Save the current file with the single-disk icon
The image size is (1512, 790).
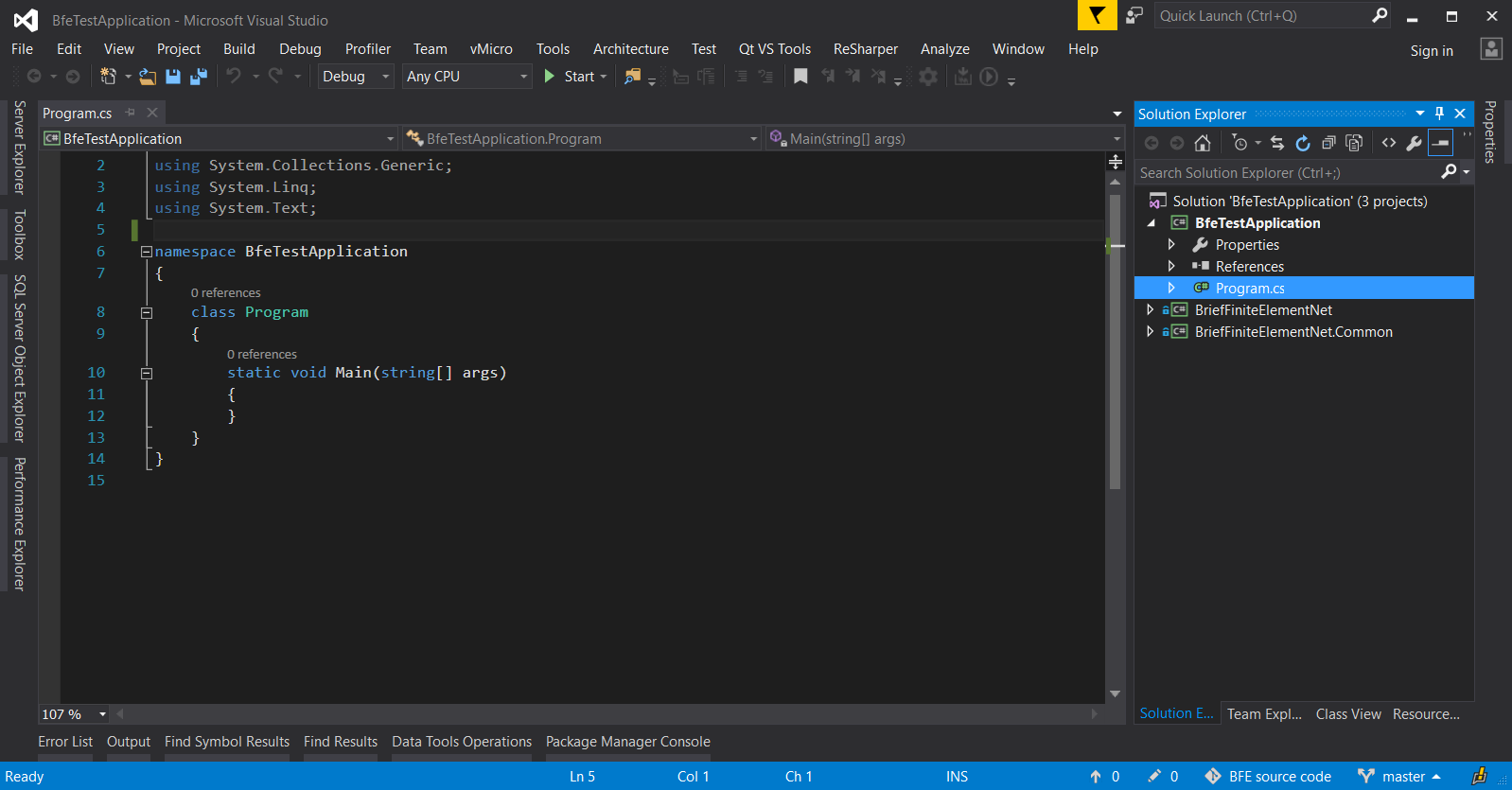click(x=173, y=77)
